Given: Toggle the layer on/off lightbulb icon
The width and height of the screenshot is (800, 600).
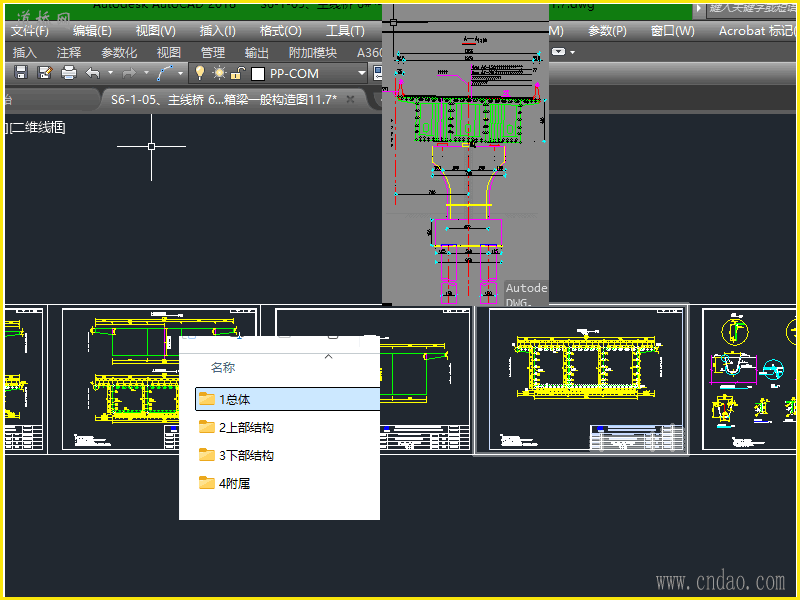Looking at the screenshot, I should (x=199, y=73).
